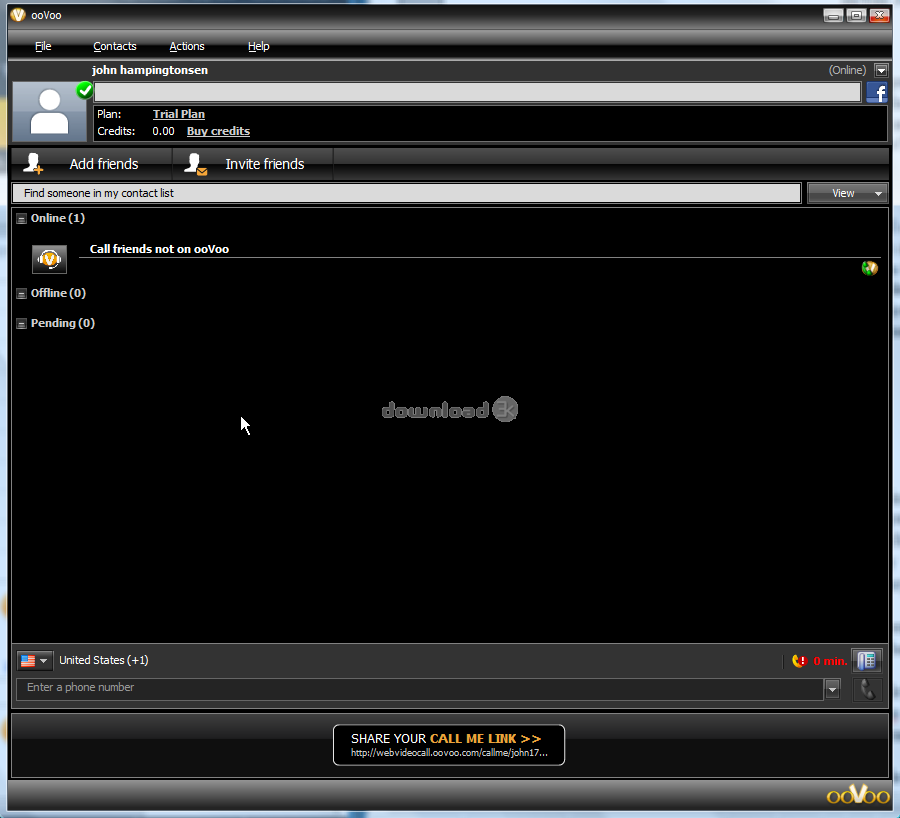Click the ooVoo status globe icon
This screenshot has width=900, height=818.
[x=870, y=268]
